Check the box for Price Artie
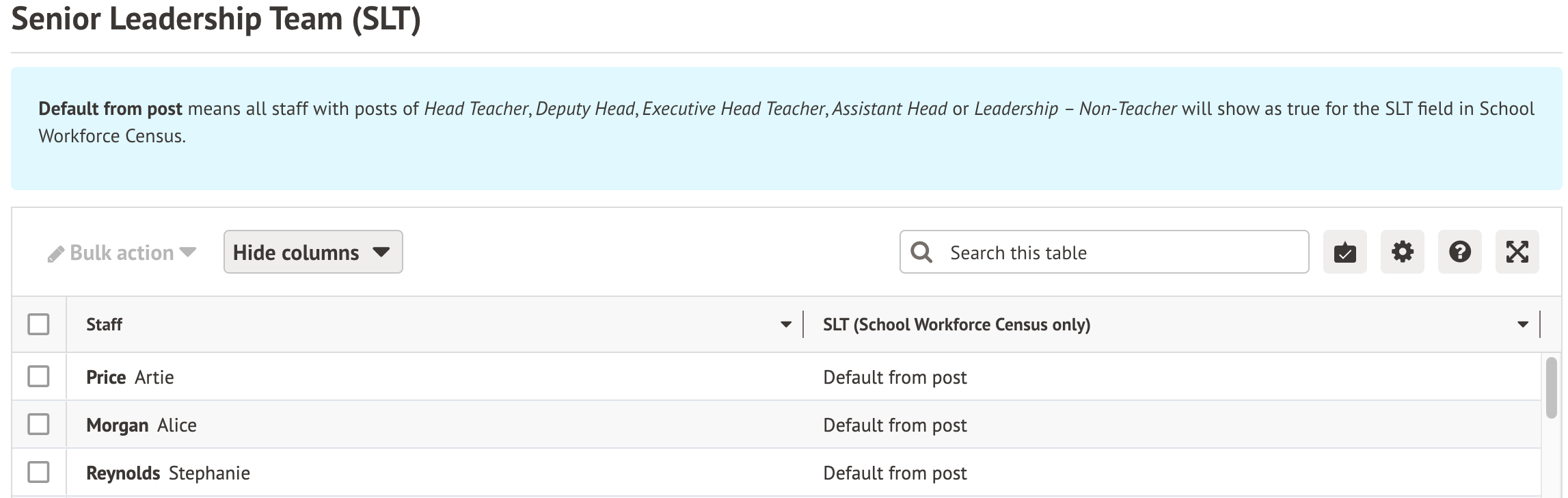Viewport: 1568px width, 498px height. point(38,376)
